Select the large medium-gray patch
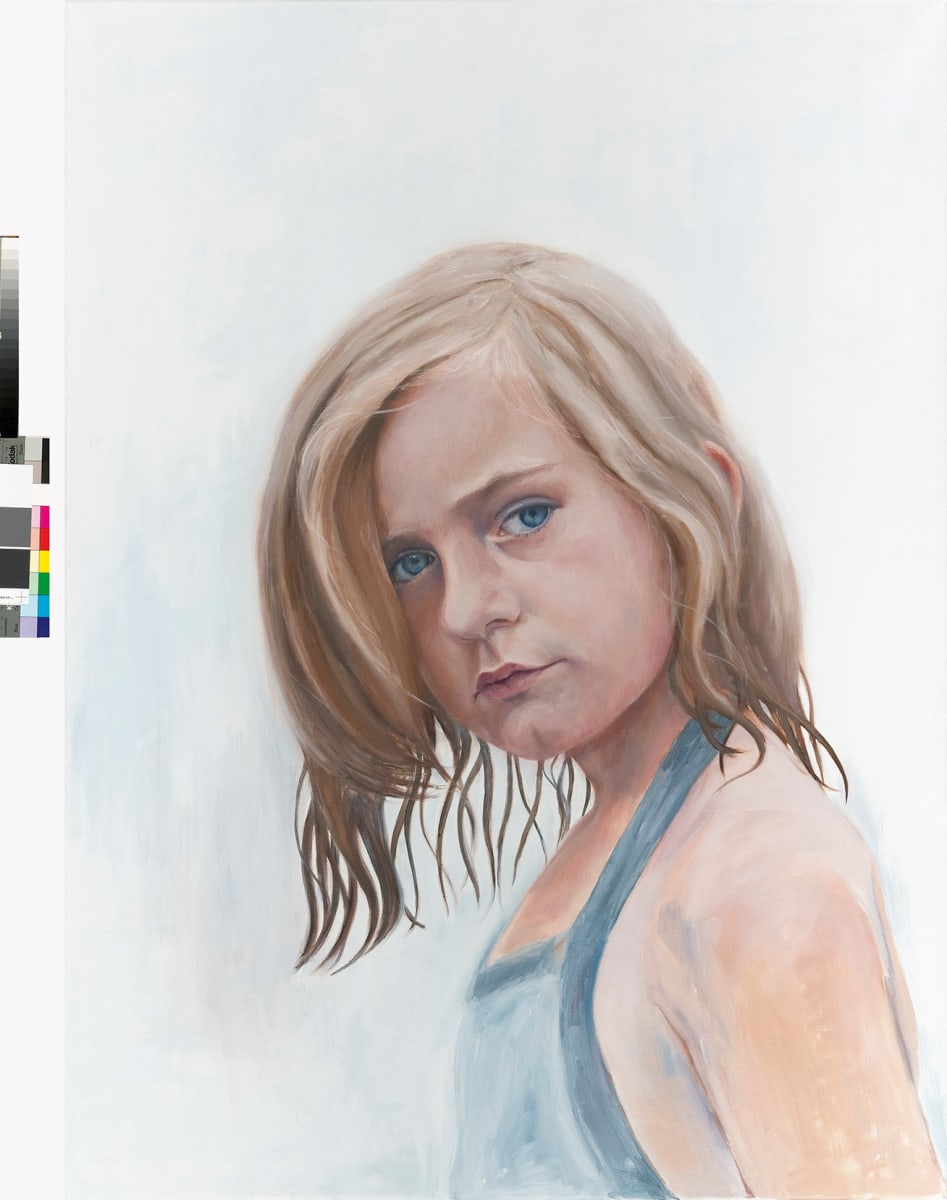Screen dimensions: 947x1200 pos(16,527)
